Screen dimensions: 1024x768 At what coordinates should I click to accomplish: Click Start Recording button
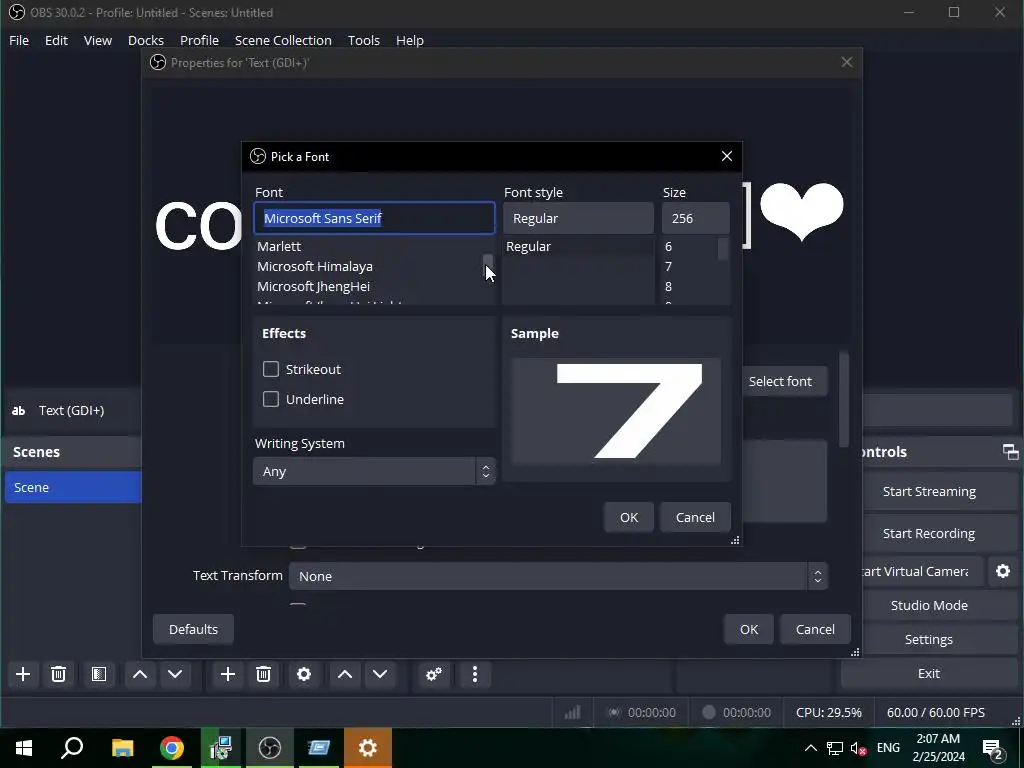[x=929, y=534]
